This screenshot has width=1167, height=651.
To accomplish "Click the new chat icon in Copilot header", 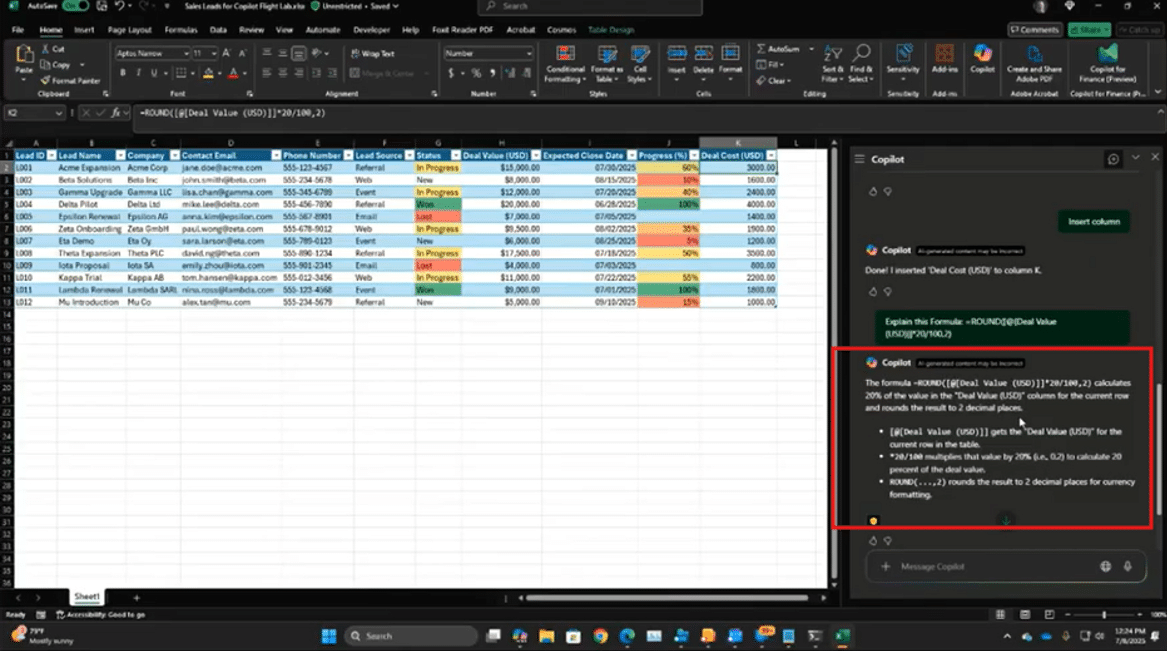I will coord(1113,159).
